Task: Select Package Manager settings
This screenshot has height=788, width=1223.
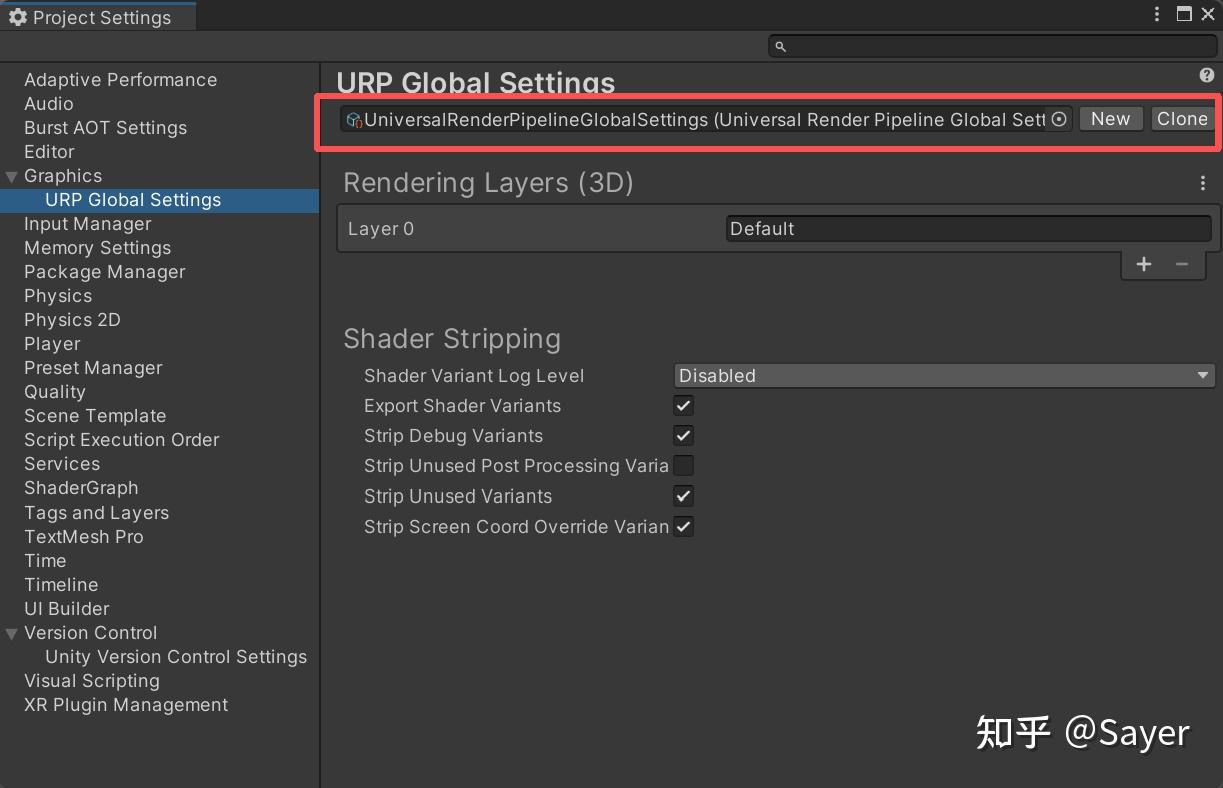Action: pos(104,272)
